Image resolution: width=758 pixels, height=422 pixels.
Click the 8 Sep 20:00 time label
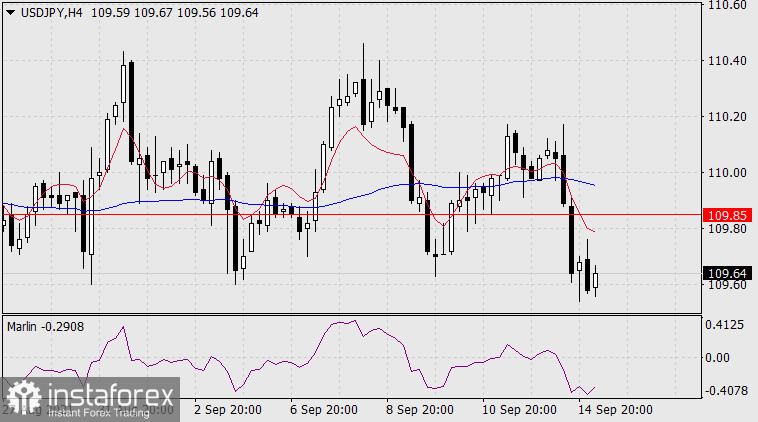pos(420,410)
